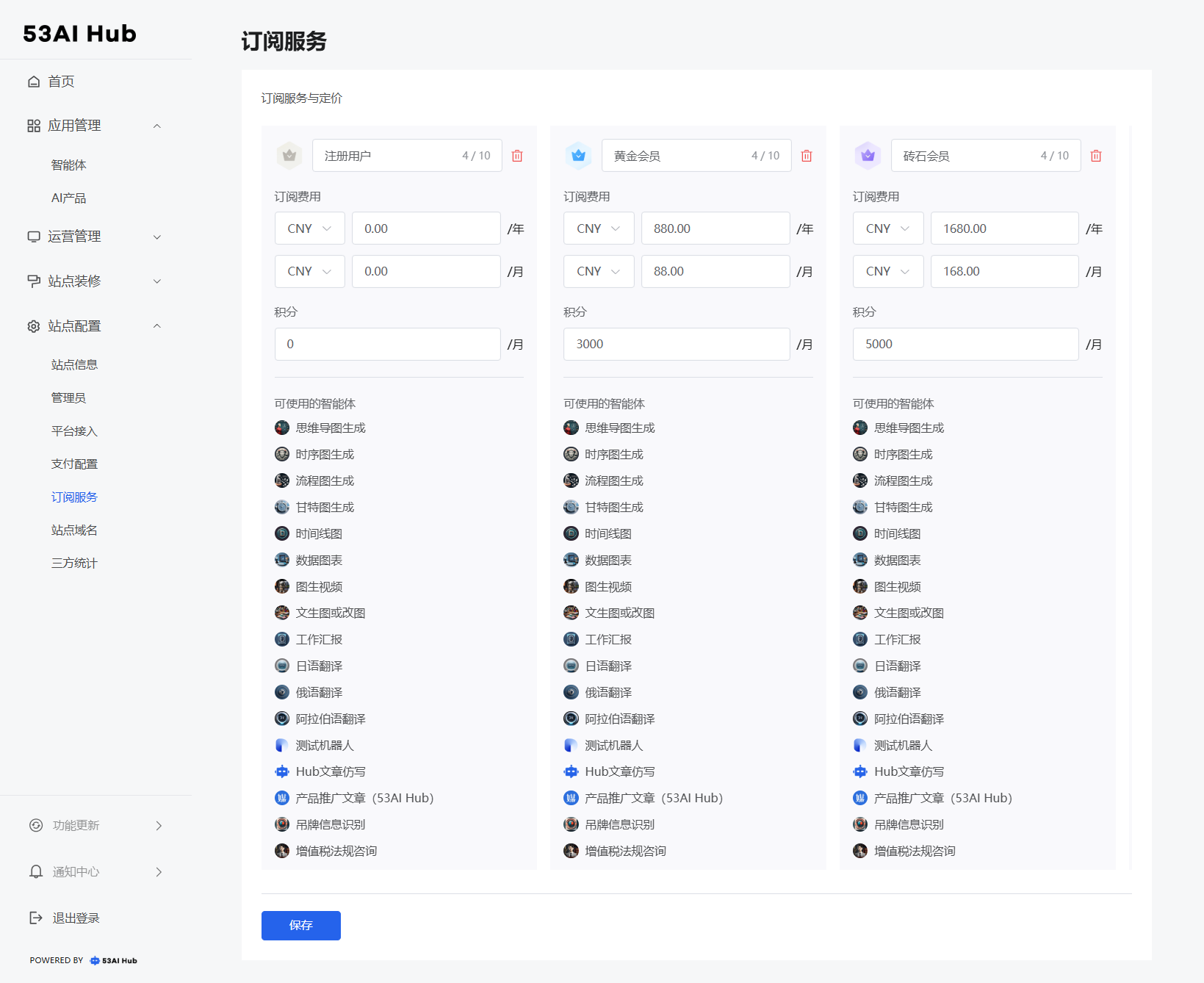
Task: Click the 保存 button
Action: click(x=300, y=925)
